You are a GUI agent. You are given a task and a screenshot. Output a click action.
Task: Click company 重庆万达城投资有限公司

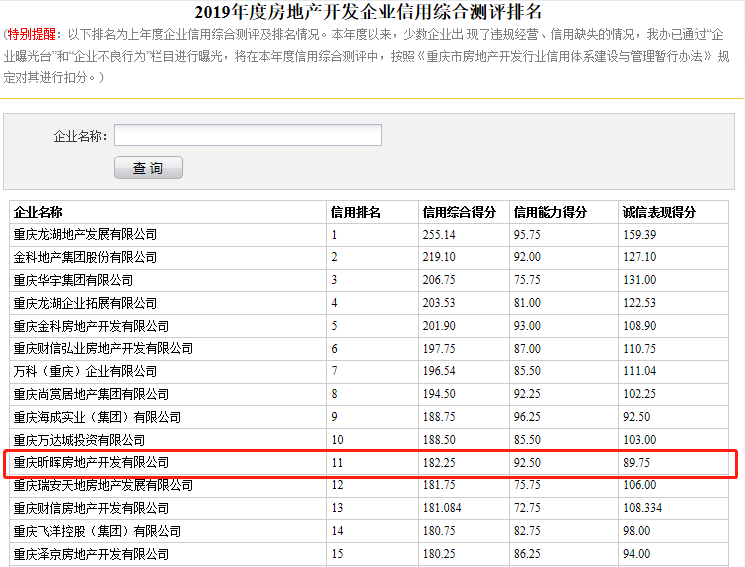point(79,440)
